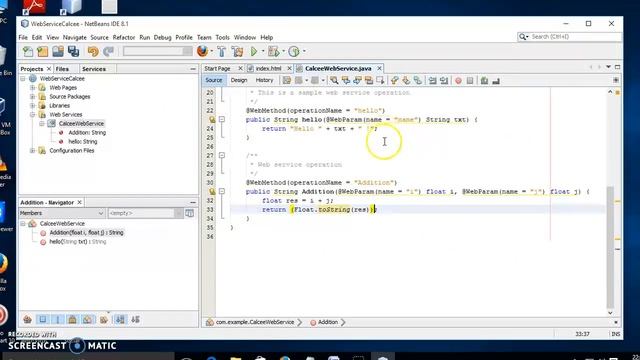Switch to the Design view button
Viewport: 640px width, 360px height.
tap(239, 80)
